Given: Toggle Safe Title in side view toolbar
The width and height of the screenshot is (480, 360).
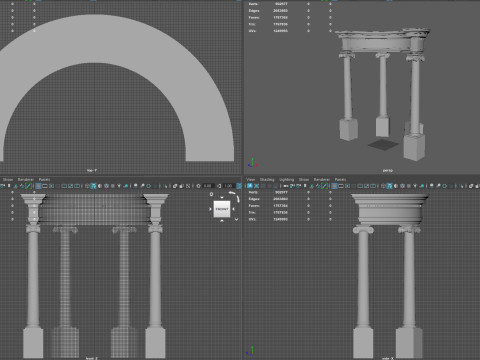Looking at the screenshot, I should tap(372, 186).
